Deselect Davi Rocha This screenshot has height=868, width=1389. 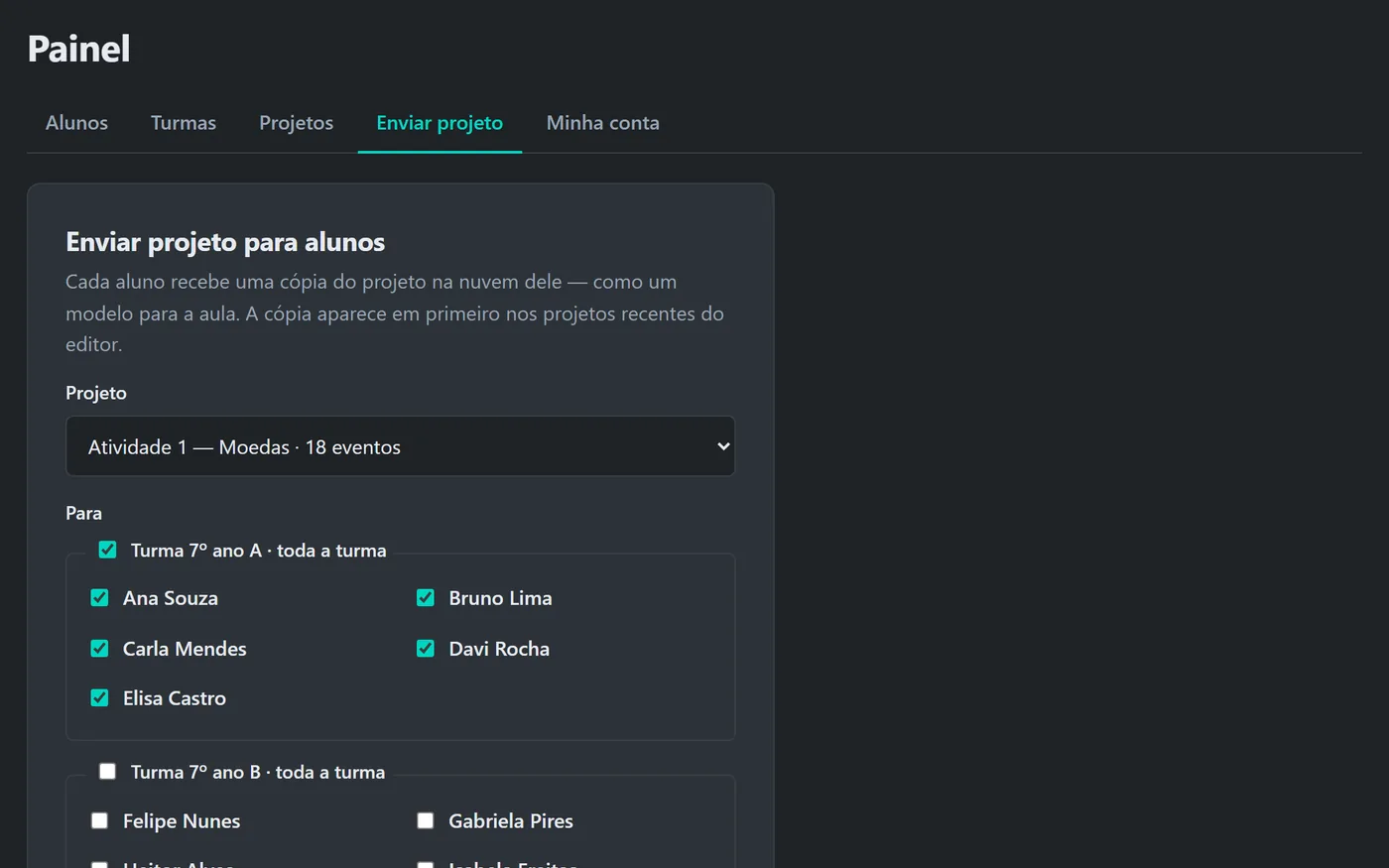coord(426,648)
